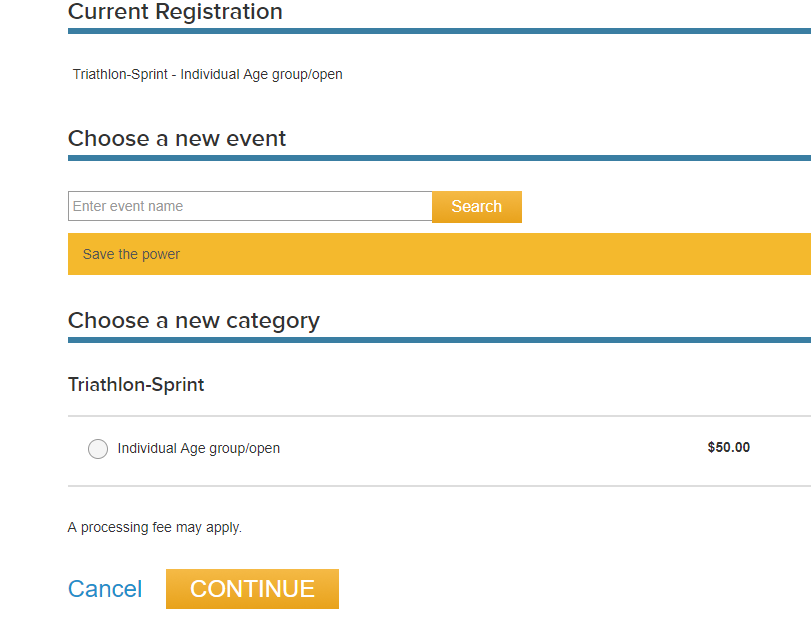Click empty yellow area of Save the power banner
This screenshot has height=622, width=811.
tap(491, 254)
